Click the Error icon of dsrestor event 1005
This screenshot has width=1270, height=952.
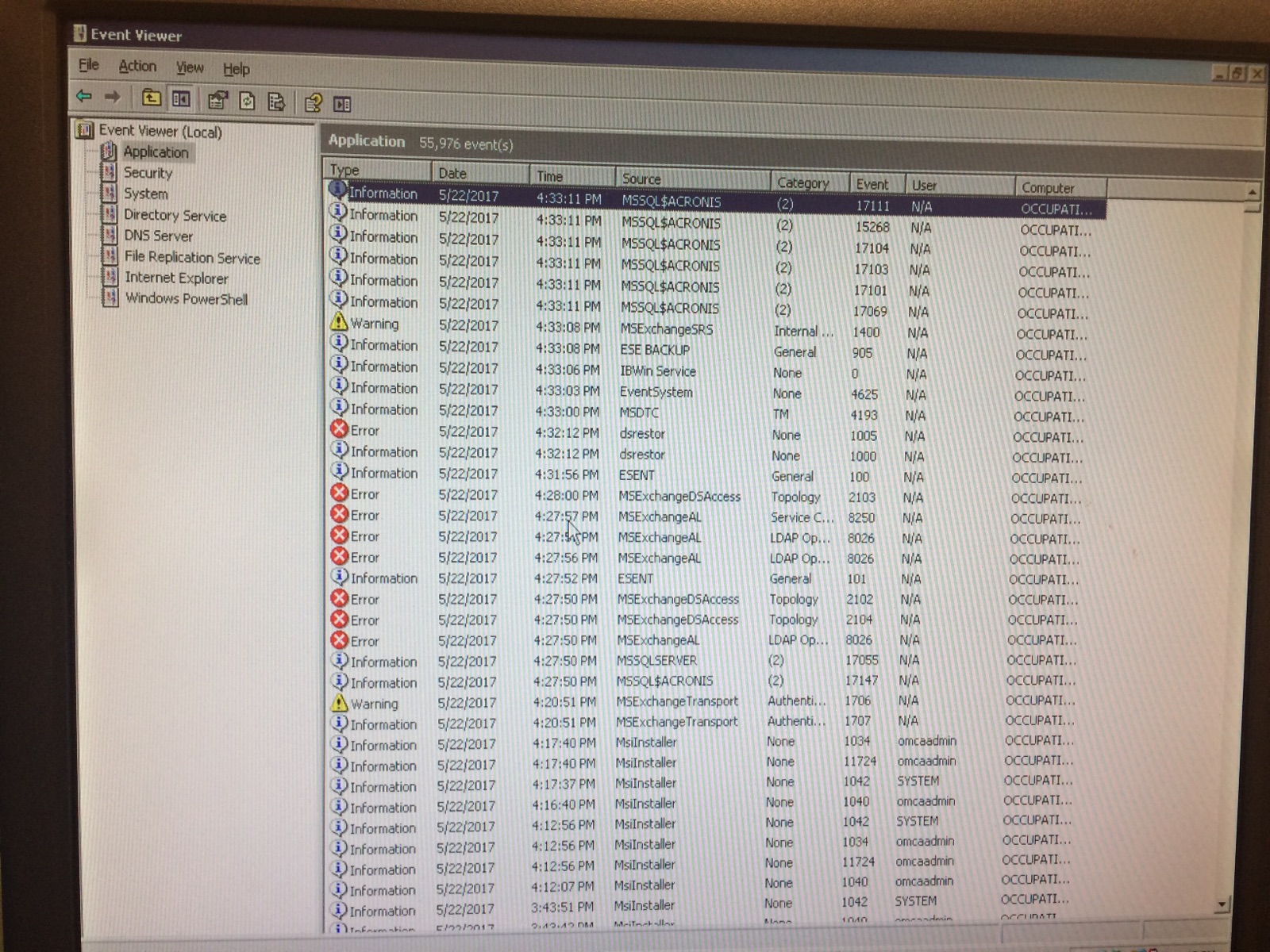pyautogui.click(x=339, y=429)
